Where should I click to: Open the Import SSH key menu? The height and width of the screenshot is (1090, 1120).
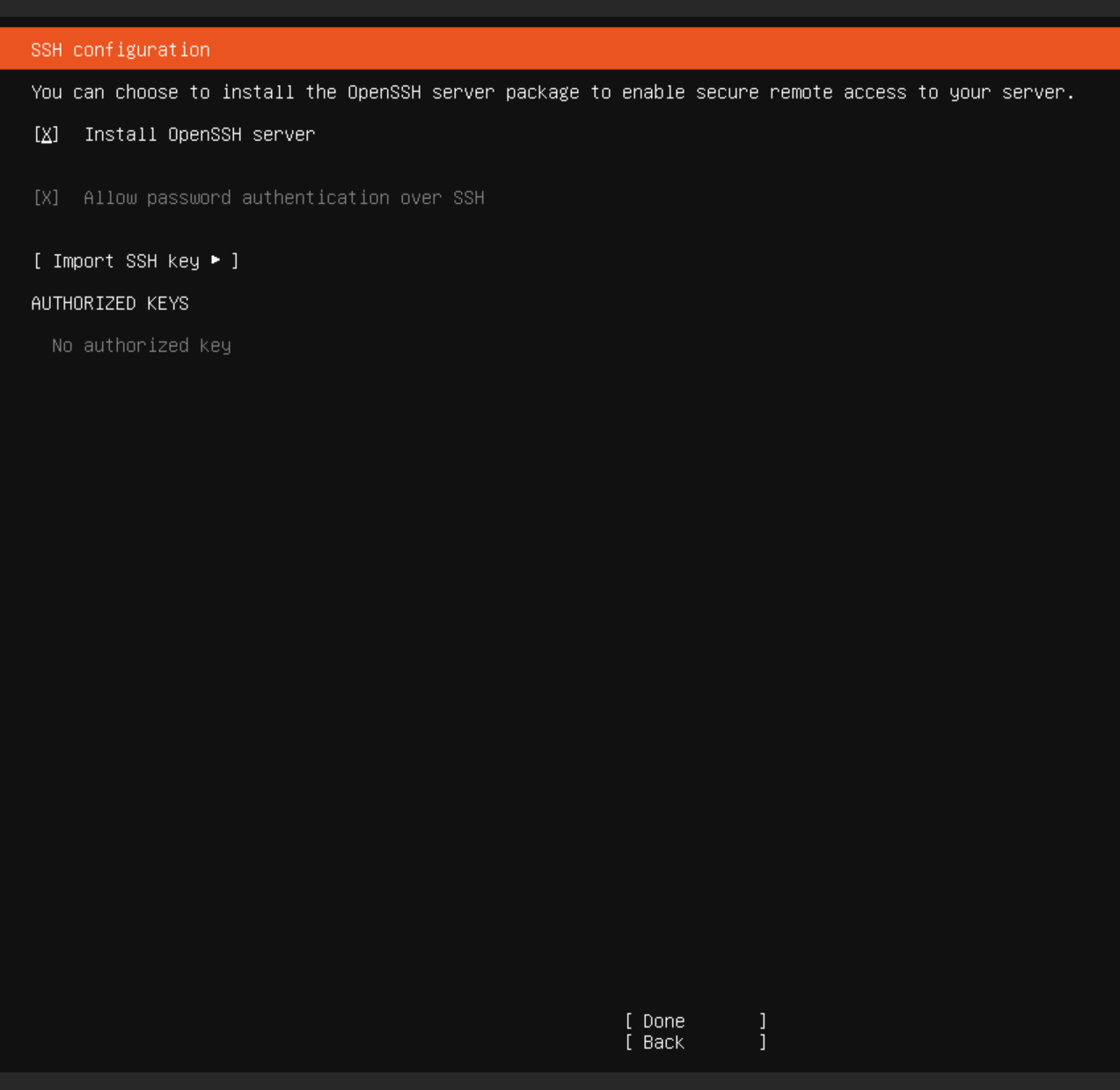tap(136, 261)
